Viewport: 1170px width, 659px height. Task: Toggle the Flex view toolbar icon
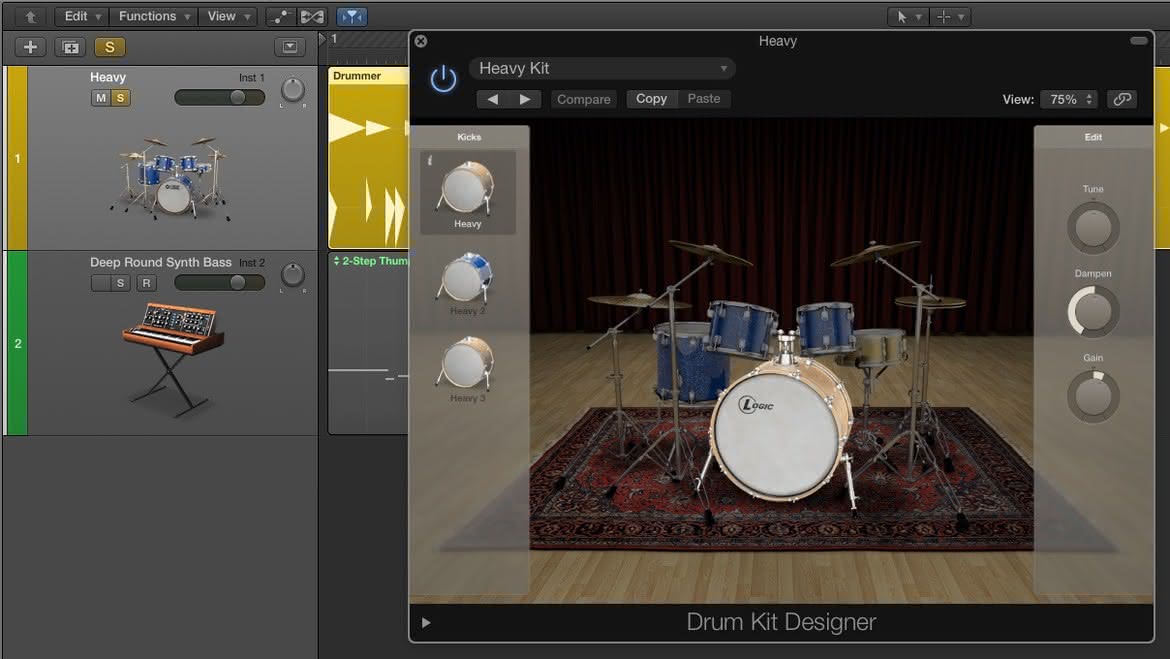tap(312, 16)
